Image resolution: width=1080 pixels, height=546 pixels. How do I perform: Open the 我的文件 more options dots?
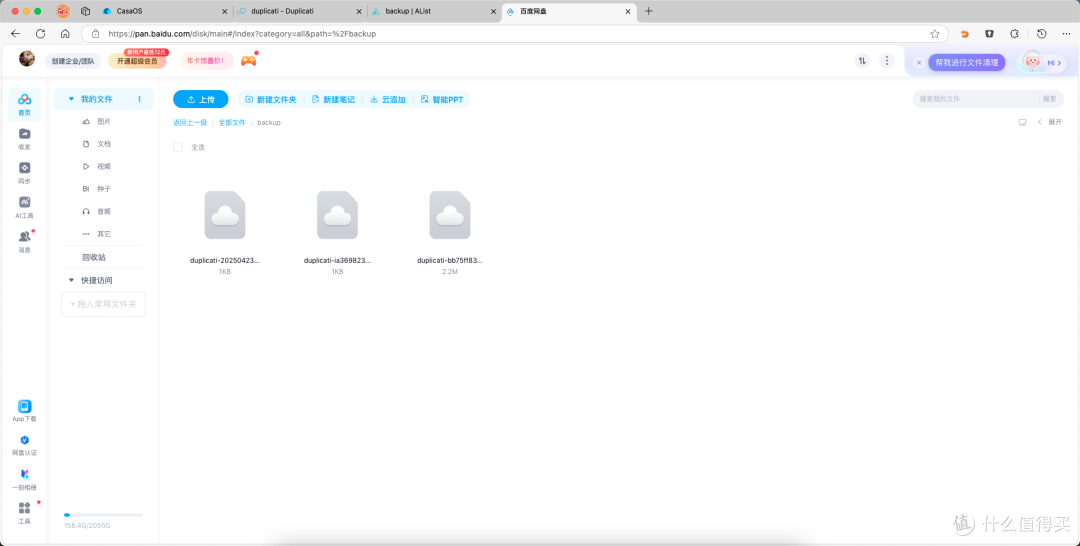click(x=139, y=99)
